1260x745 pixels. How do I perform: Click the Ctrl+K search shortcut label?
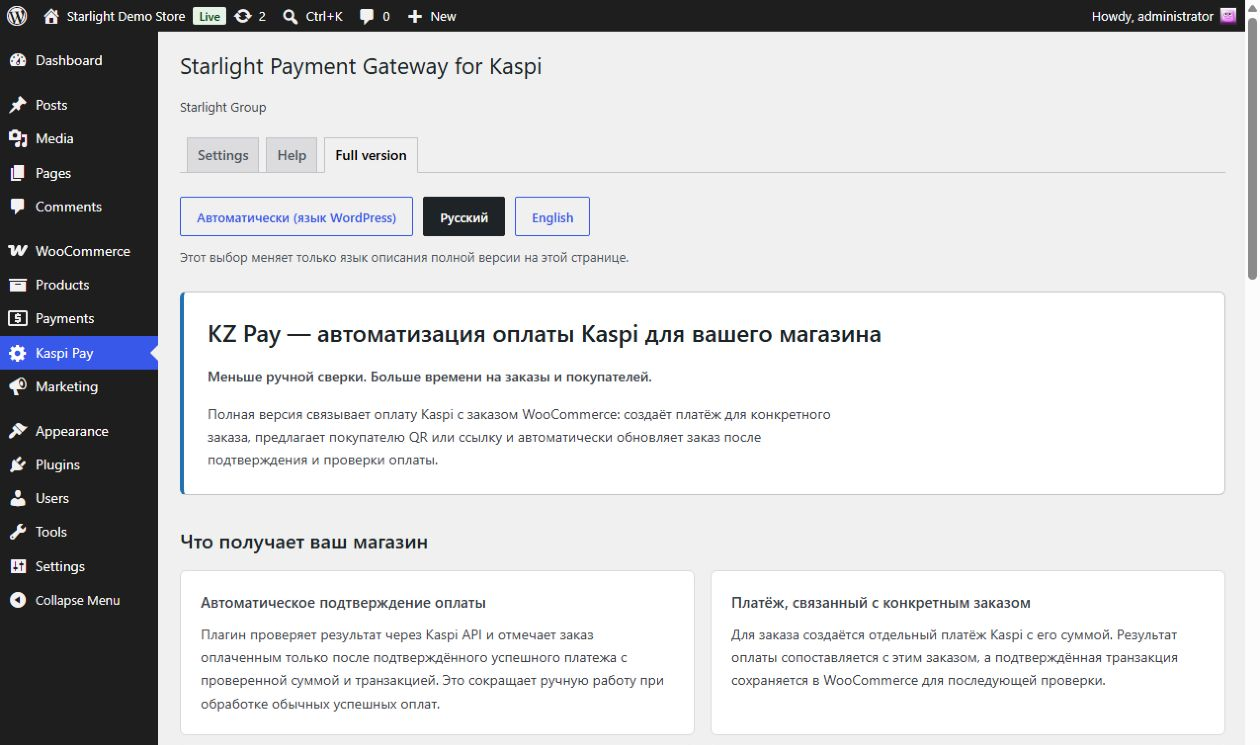click(x=325, y=16)
